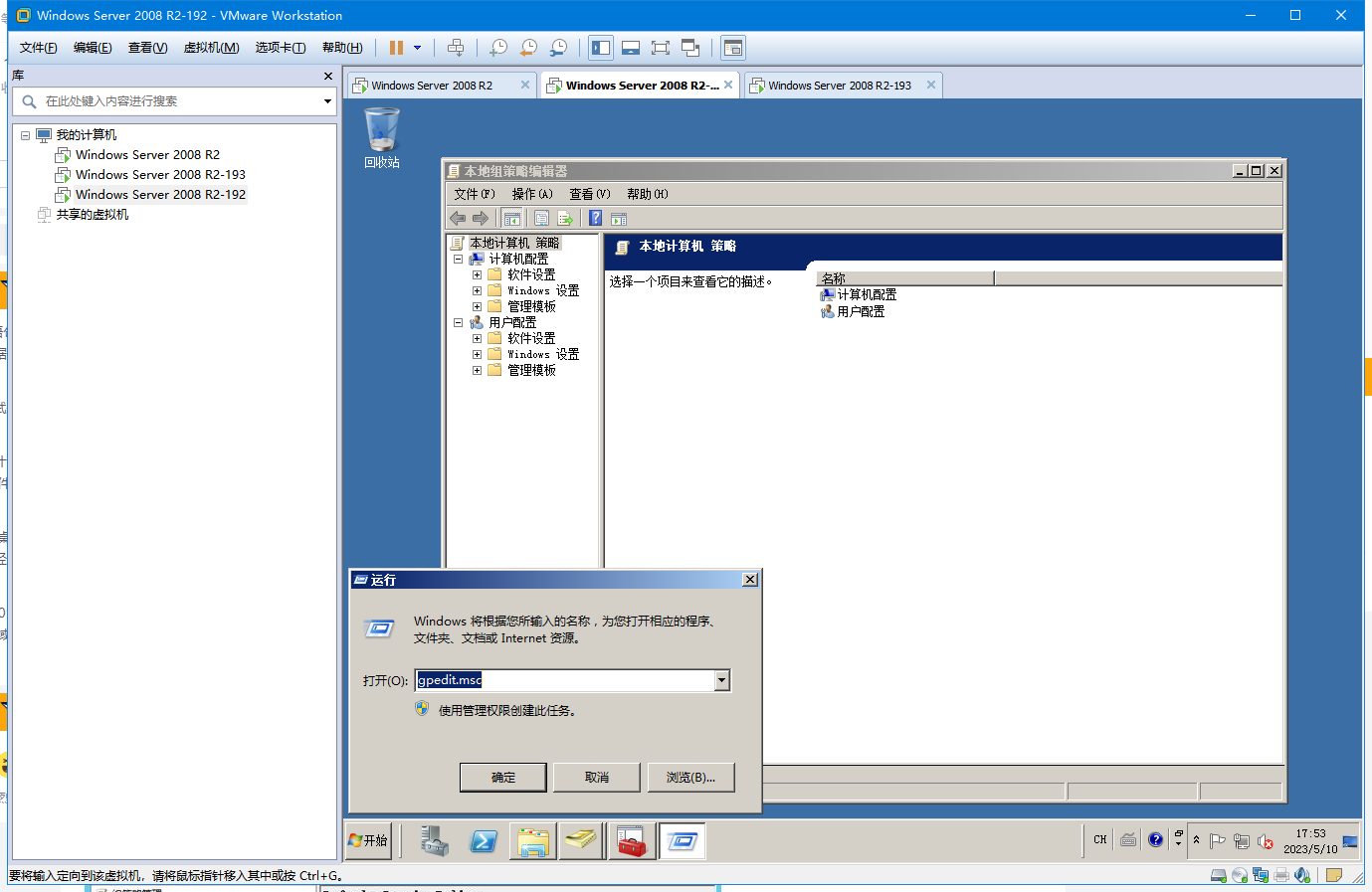Open the Run dialog history dropdown

tap(722, 680)
